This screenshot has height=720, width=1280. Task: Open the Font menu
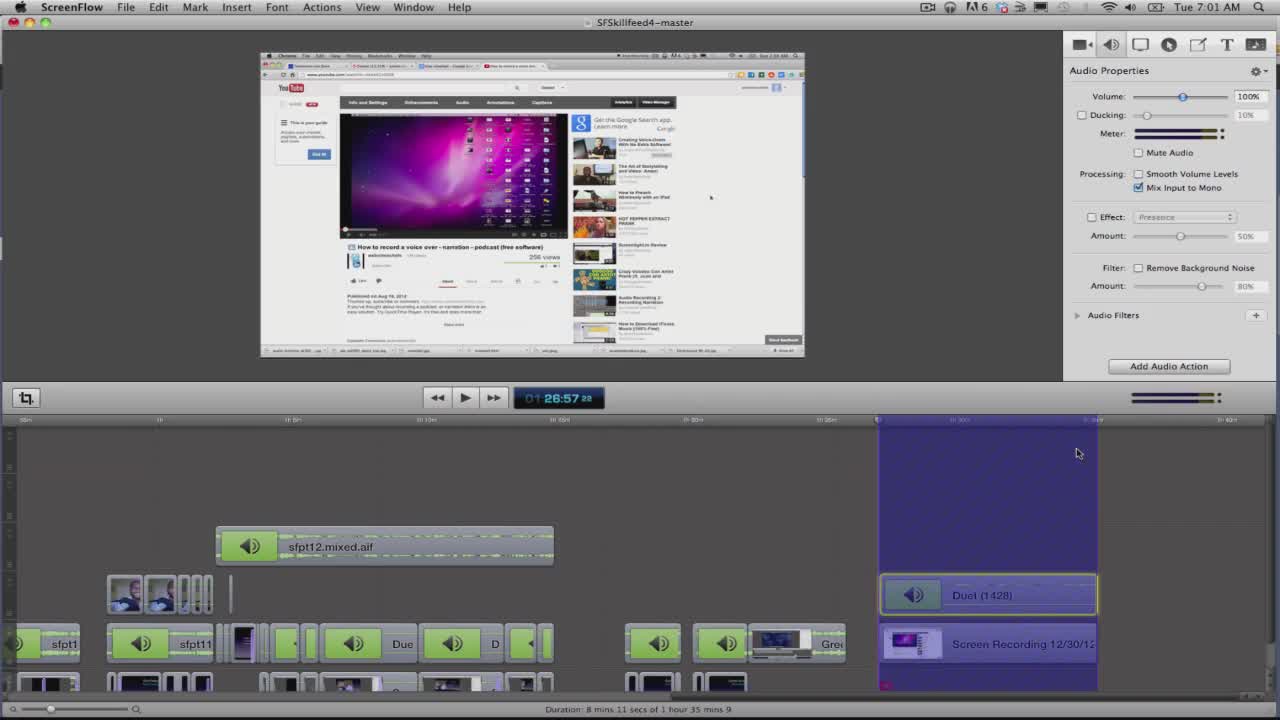277,7
